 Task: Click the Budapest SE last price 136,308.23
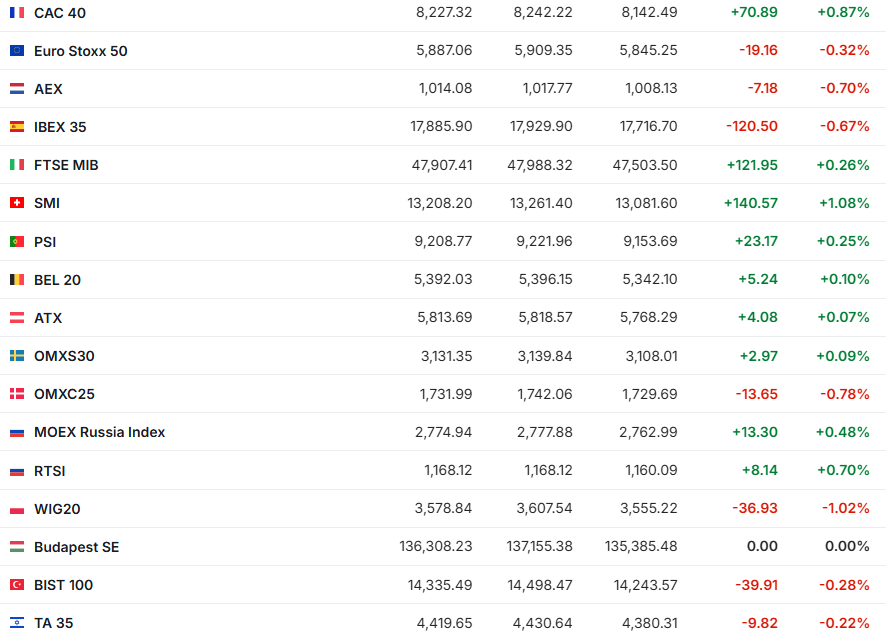(x=435, y=547)
